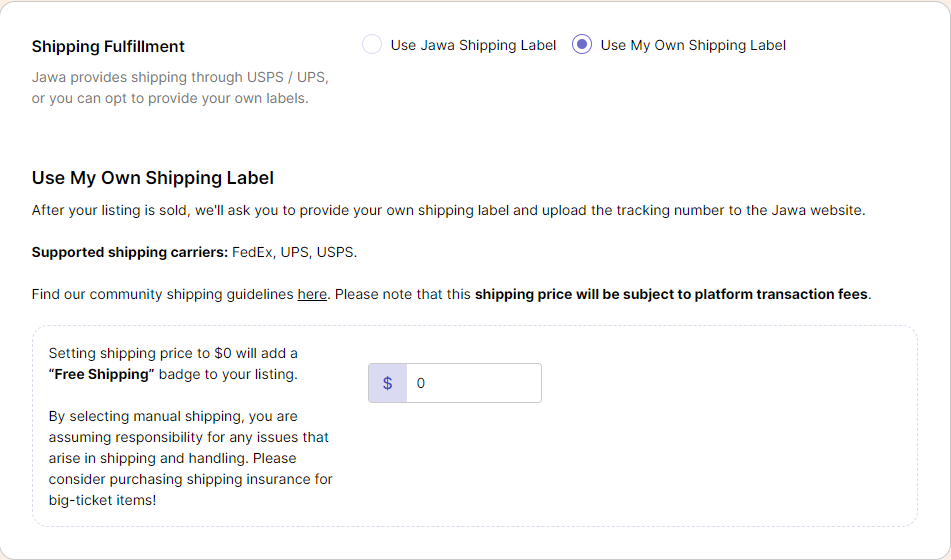
Task: Click the 'Use My Own Shipping Label' option text
Action: 693,46
